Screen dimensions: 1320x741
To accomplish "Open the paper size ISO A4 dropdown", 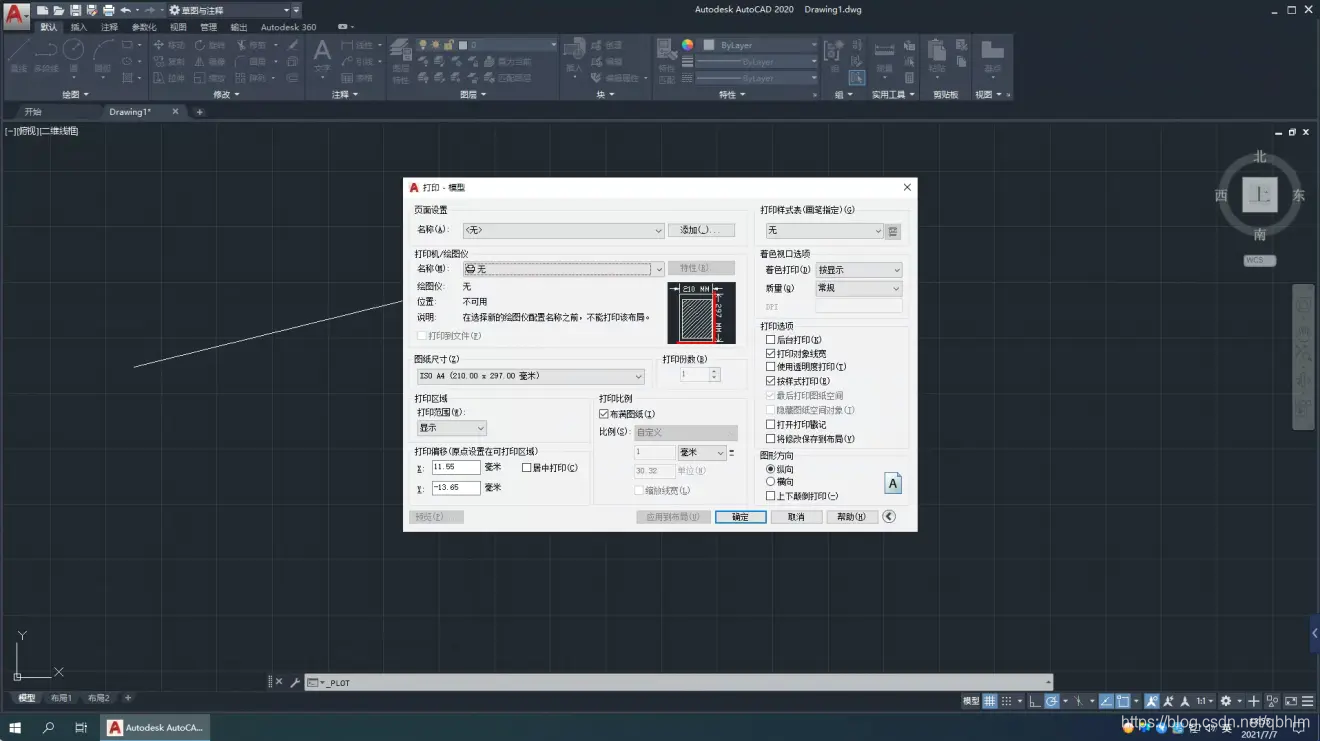I will click(531, 376).
